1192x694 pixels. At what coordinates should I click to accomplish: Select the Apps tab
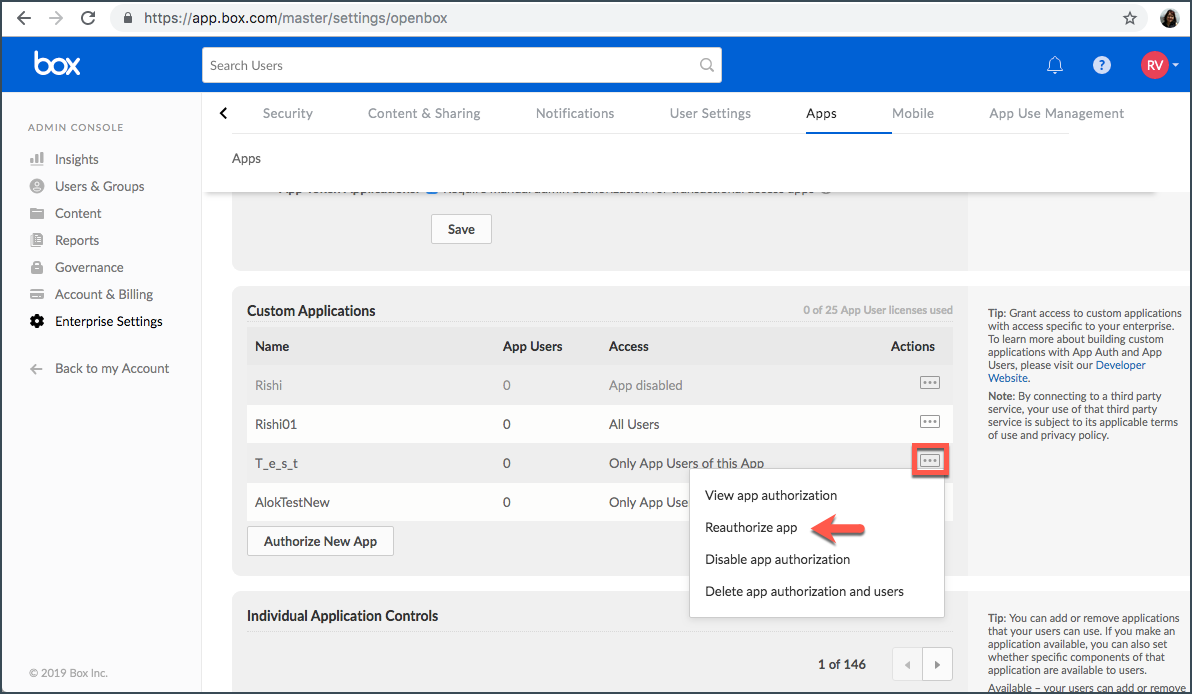(821, 113)
